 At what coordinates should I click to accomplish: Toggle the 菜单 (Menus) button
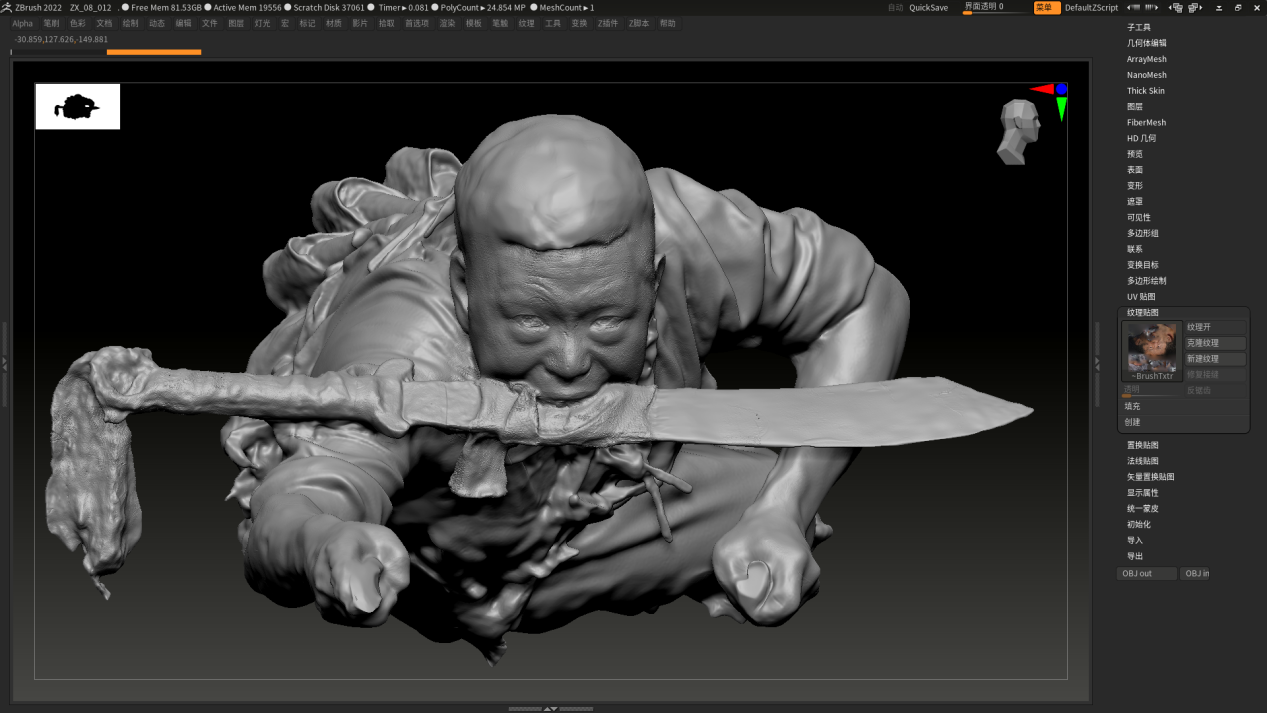tap(1046, 7)
